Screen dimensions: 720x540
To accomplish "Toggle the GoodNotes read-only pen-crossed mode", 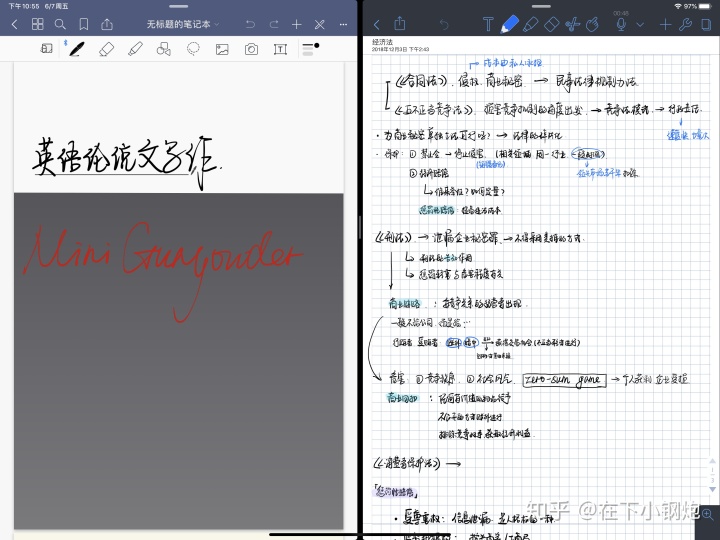I will (320, 24).
